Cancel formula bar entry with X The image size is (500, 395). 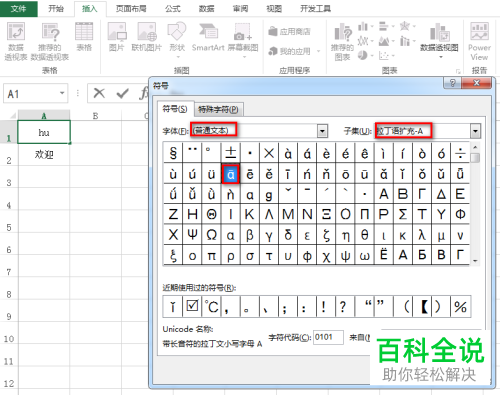click(99, 93)
